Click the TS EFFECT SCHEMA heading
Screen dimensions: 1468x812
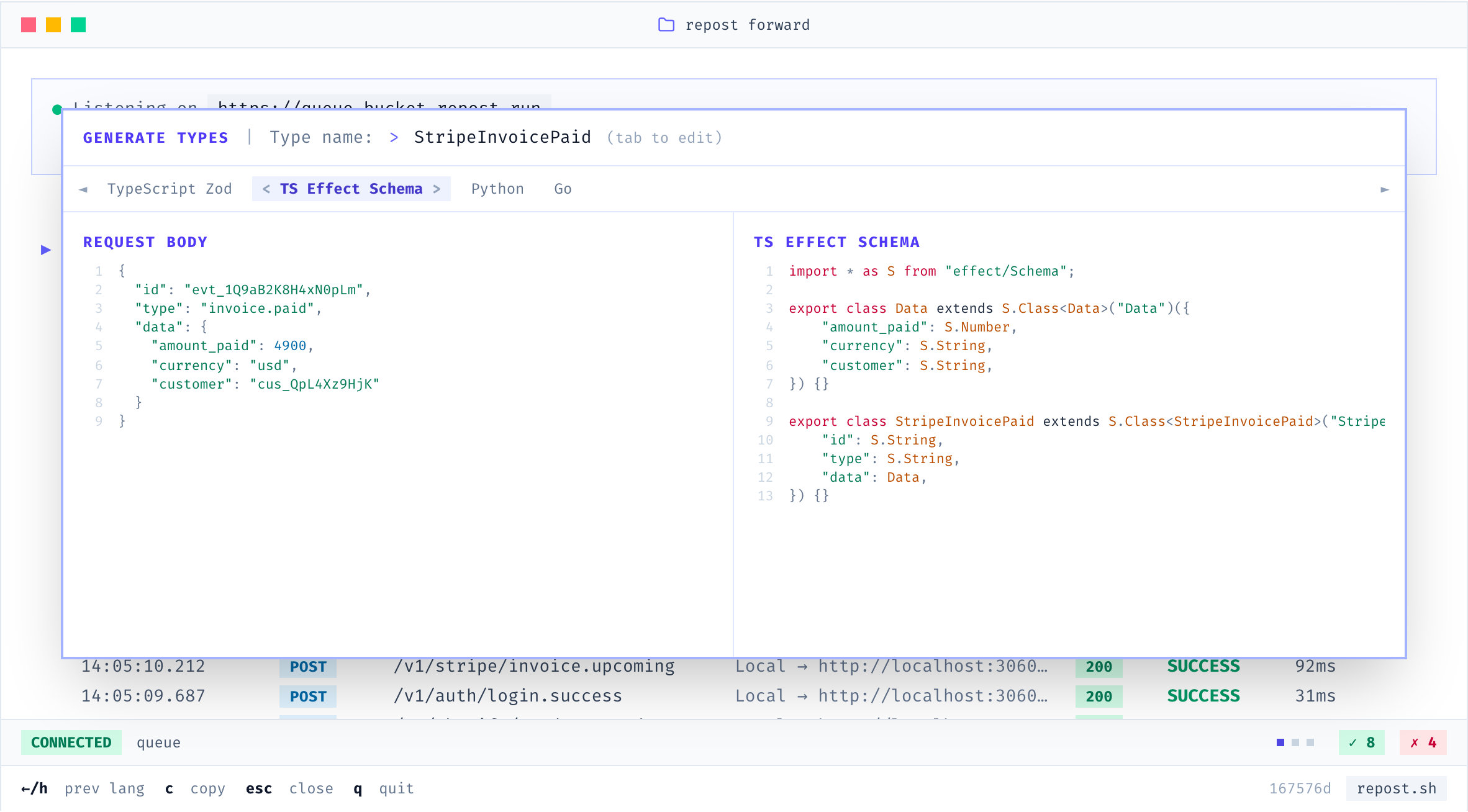836,242
